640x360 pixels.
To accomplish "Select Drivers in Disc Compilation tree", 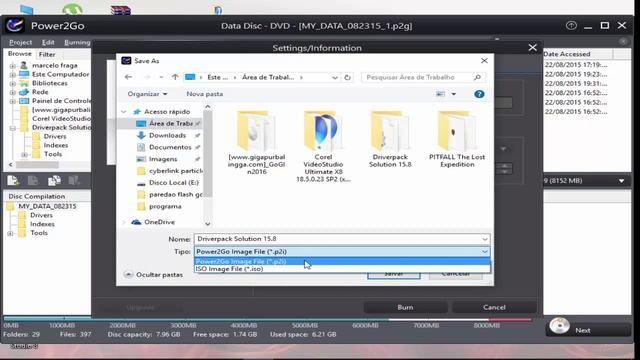I will [41, 215].
